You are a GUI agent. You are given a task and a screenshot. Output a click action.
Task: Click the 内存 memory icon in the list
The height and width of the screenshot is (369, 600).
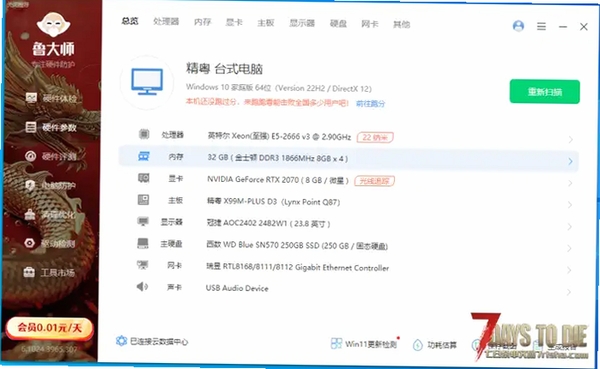click(x=143, y=156)
